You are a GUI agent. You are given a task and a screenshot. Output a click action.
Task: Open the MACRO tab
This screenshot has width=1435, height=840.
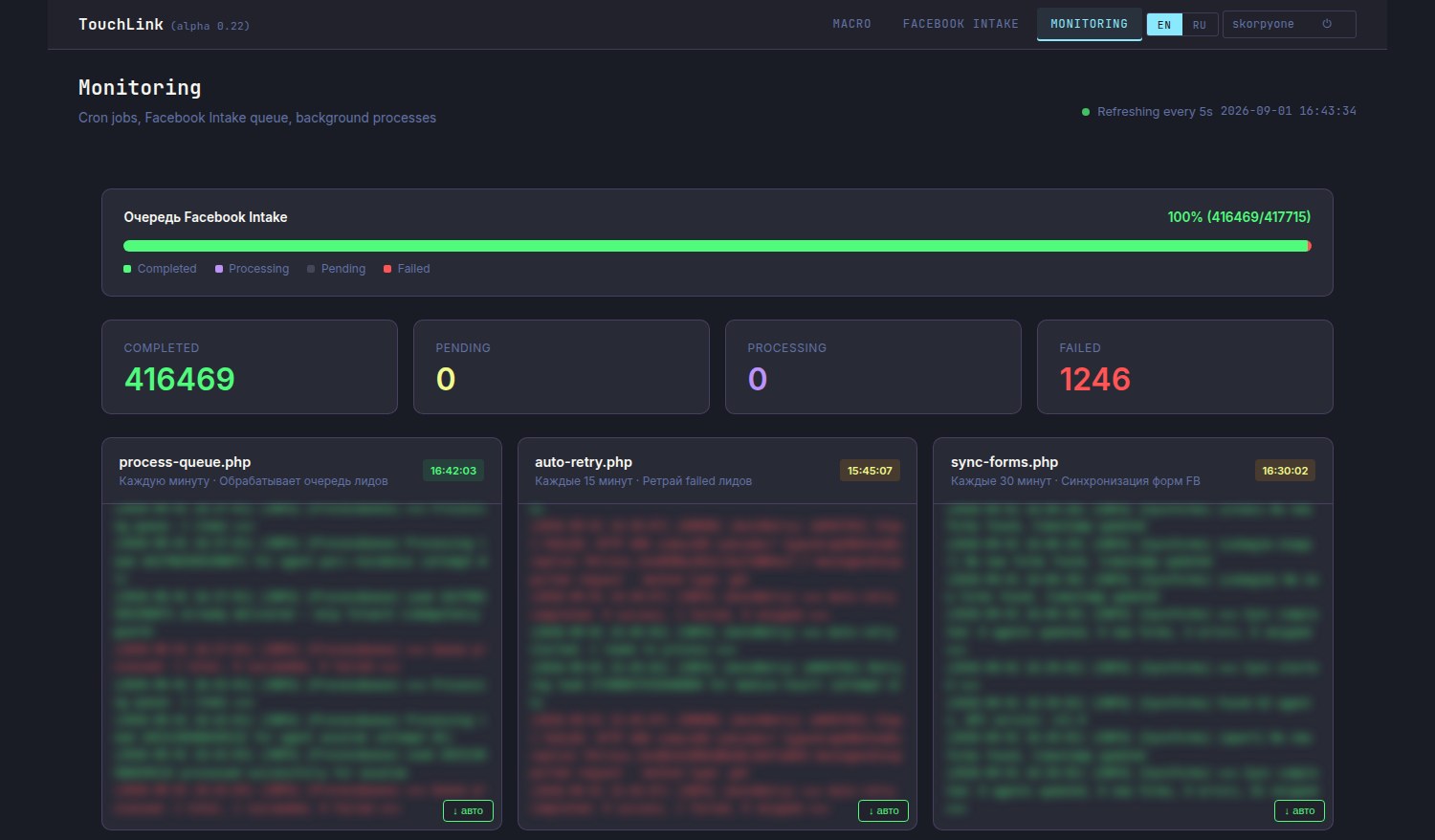click(851, 24)
